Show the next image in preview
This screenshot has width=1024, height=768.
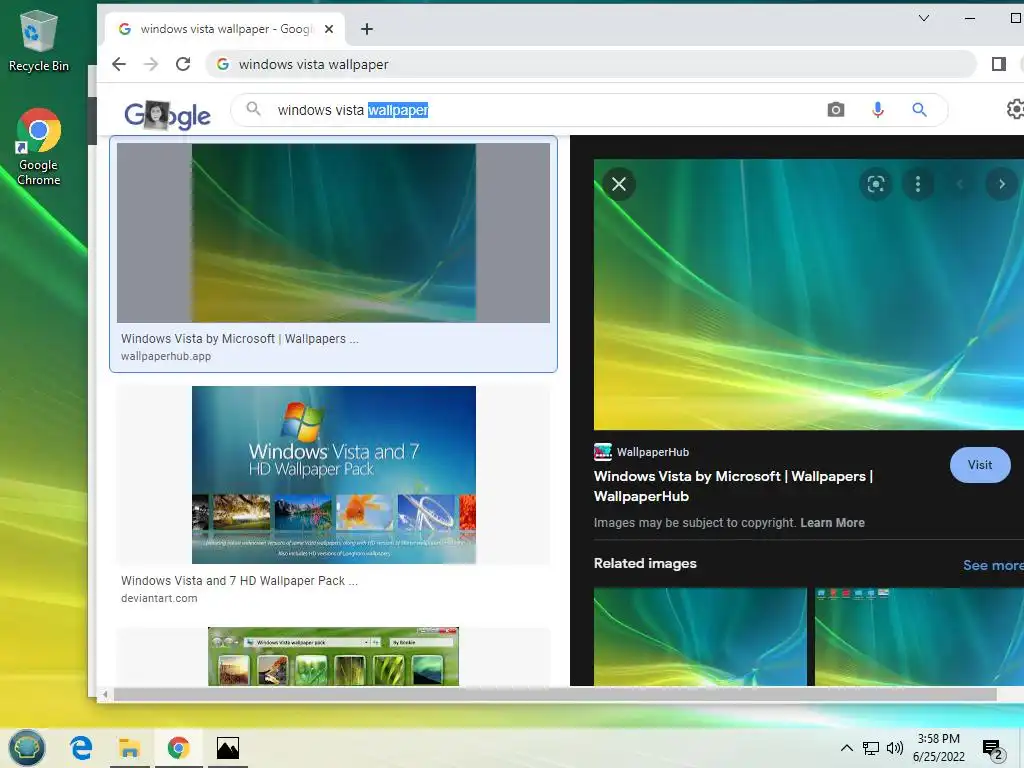pos(1001,184)
